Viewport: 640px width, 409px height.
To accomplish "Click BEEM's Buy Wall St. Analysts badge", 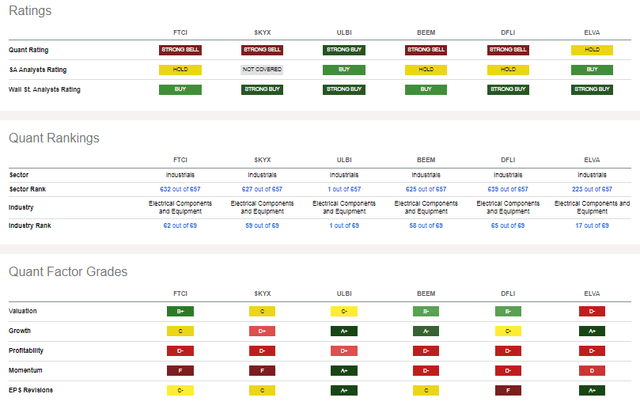I will [426, 89].
